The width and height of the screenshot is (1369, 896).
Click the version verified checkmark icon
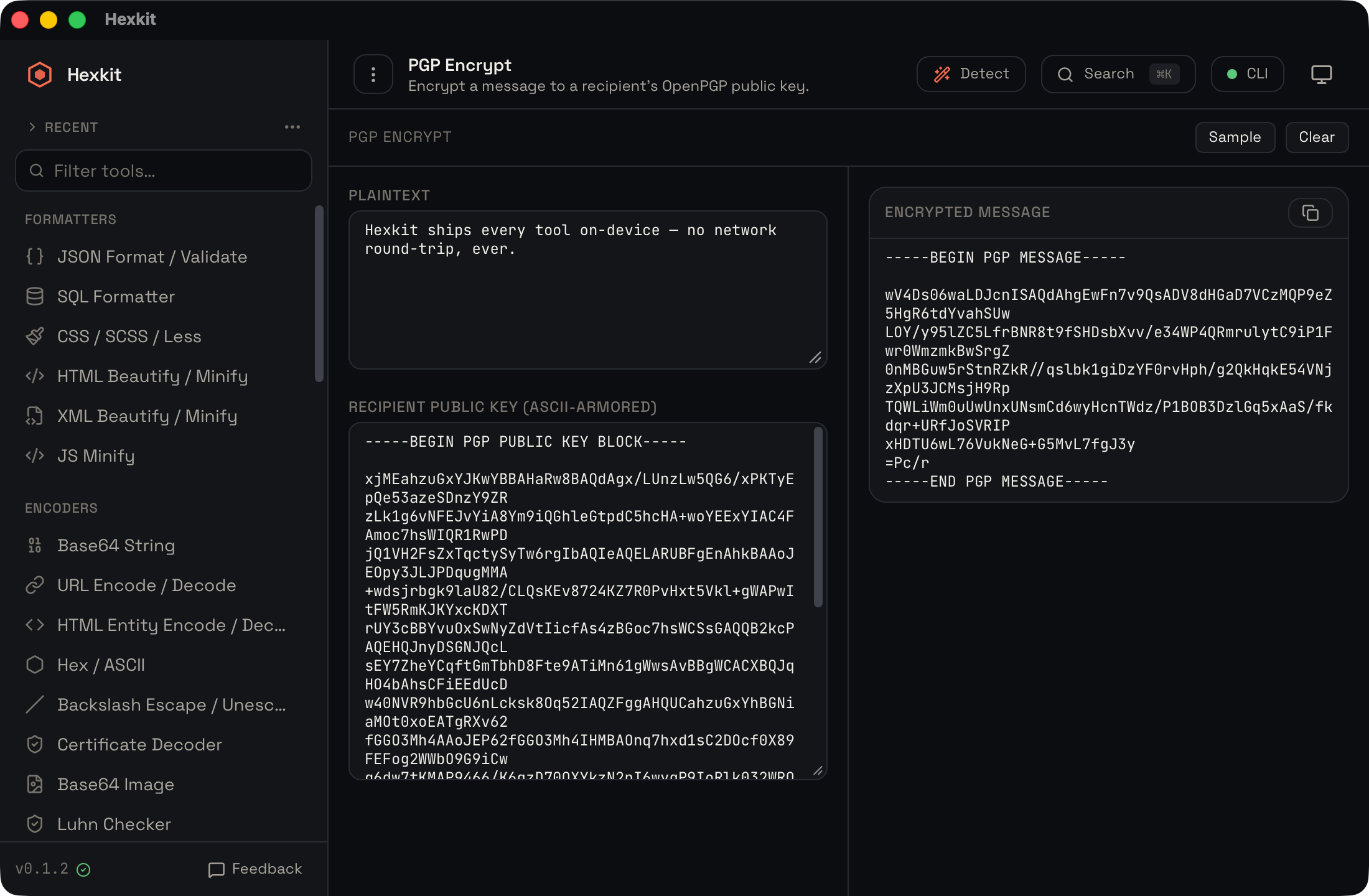tap(83, 870)
